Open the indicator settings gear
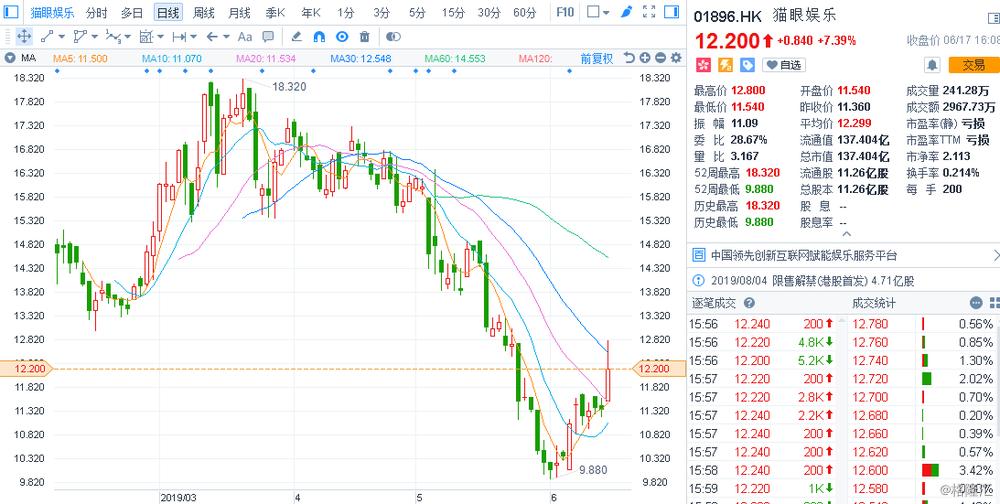 (675, 58)
